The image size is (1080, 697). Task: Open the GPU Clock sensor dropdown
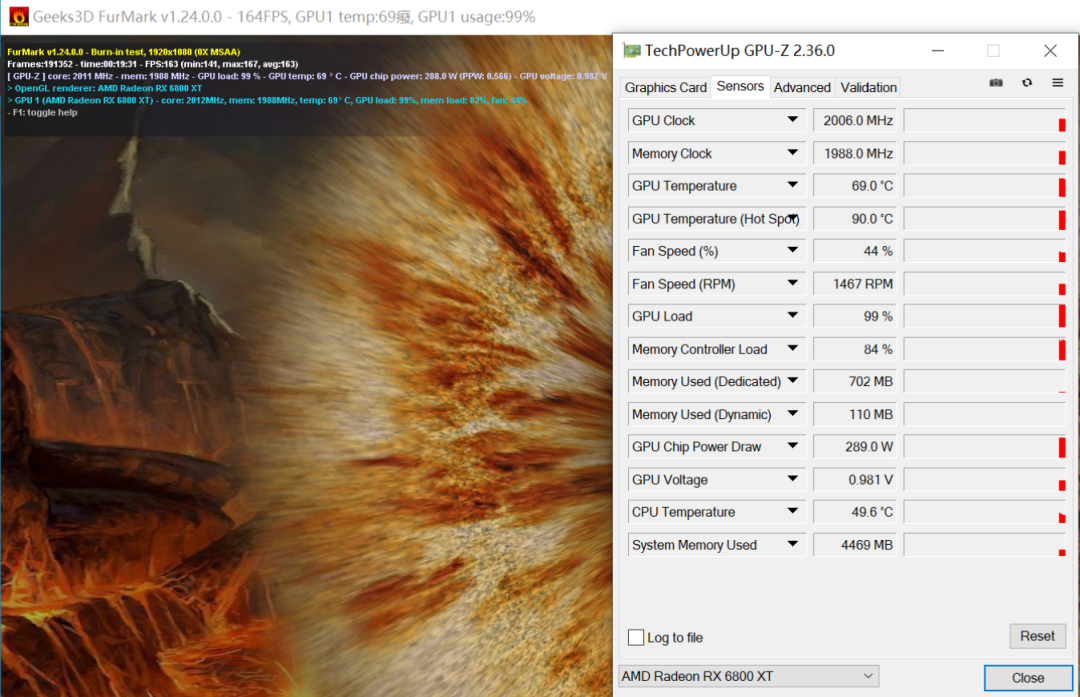[793, 120]
